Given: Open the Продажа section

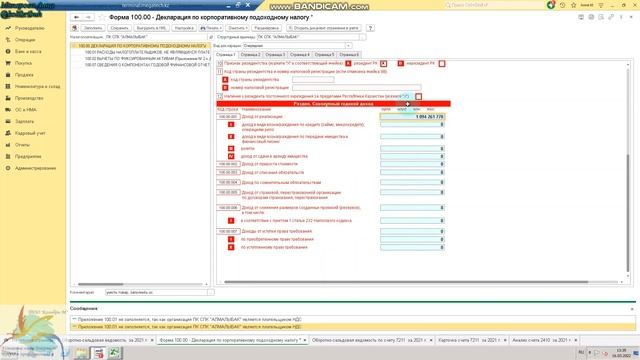Looking at the screenshot, I should pyautogui.click(x=24, y=75).
